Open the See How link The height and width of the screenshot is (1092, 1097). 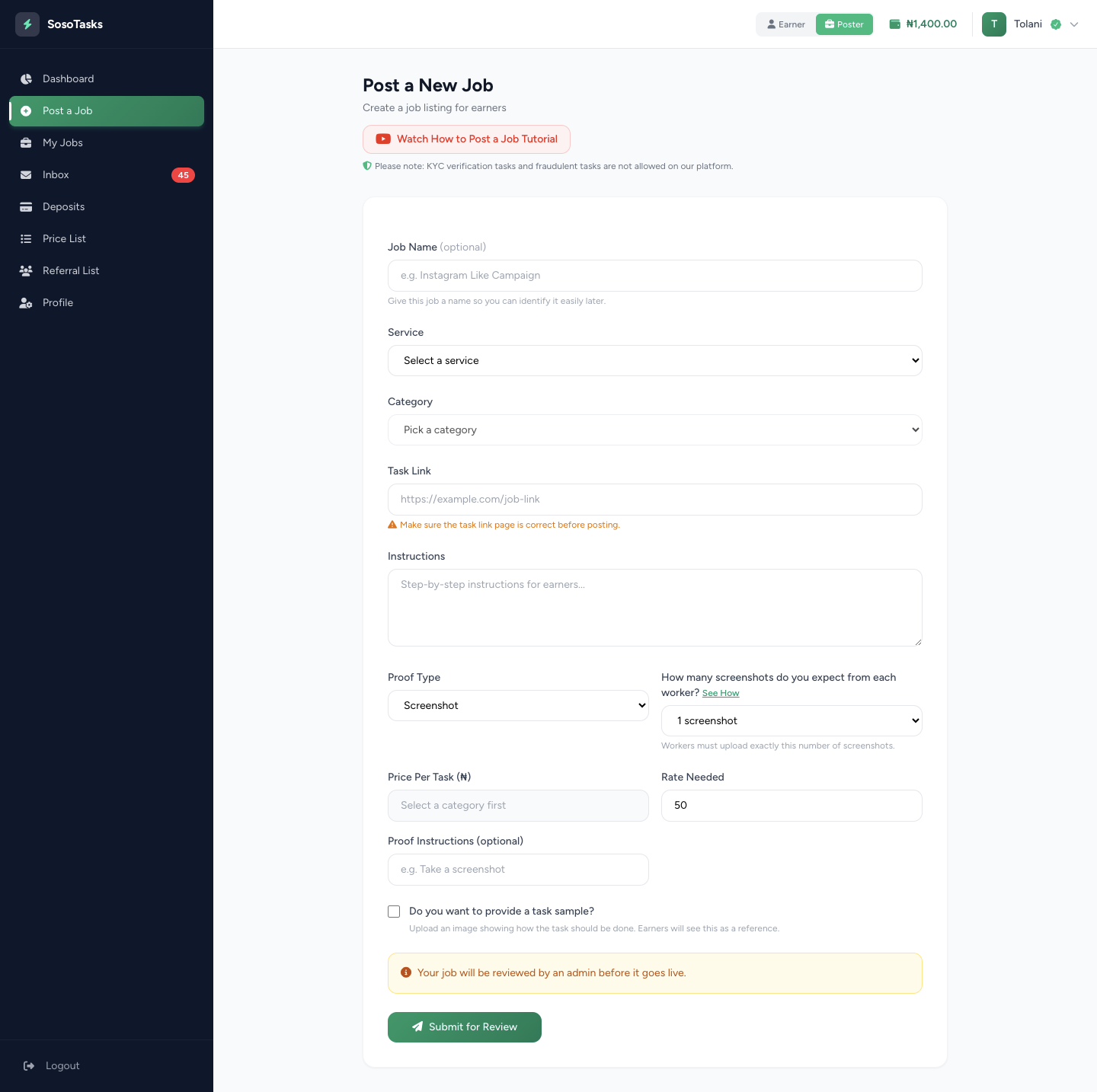click(x=721, y=693)
